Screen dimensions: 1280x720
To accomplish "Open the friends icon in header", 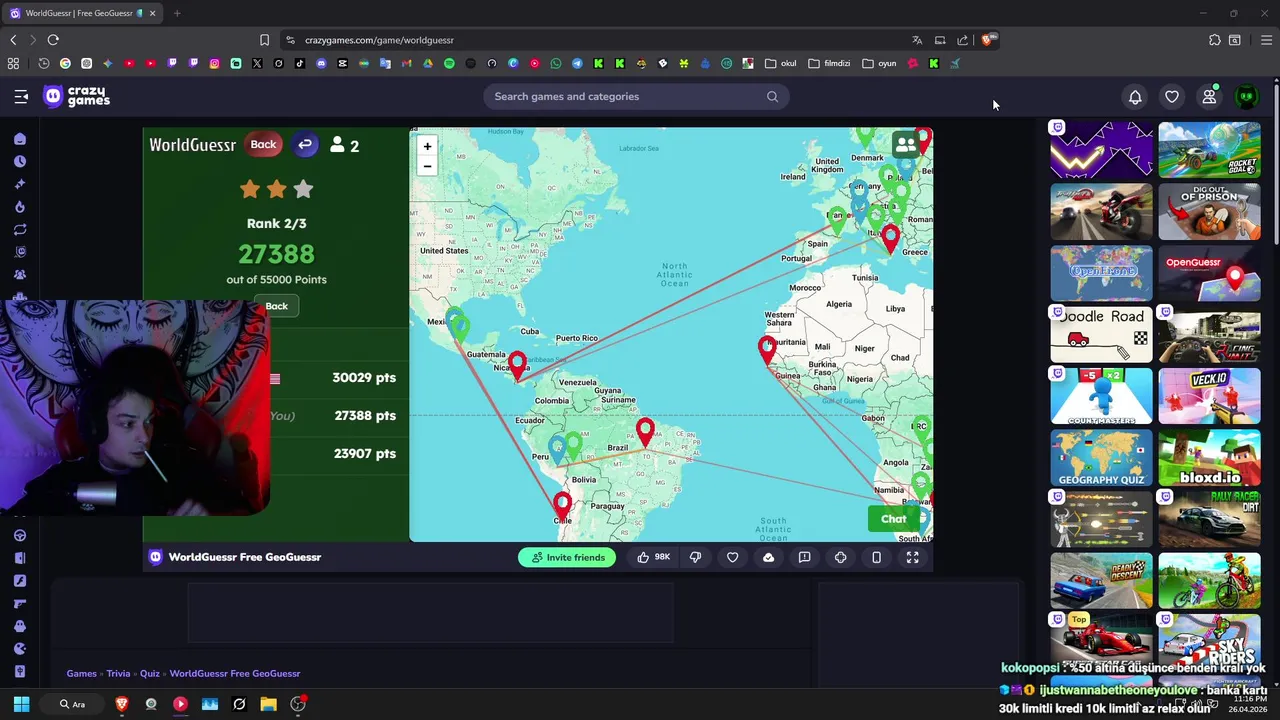I will (1209, 97).
